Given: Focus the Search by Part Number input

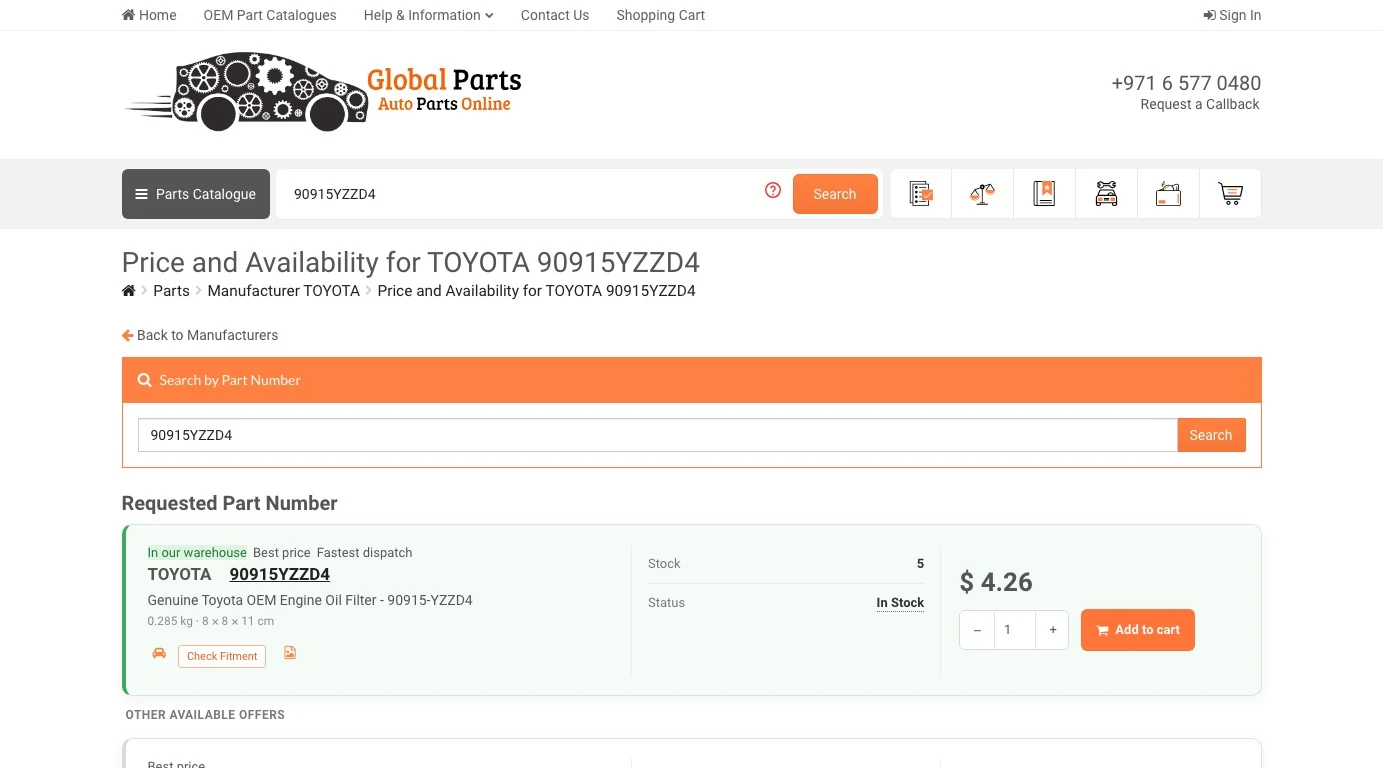Looking at the screenshot, I should [657, 435].
